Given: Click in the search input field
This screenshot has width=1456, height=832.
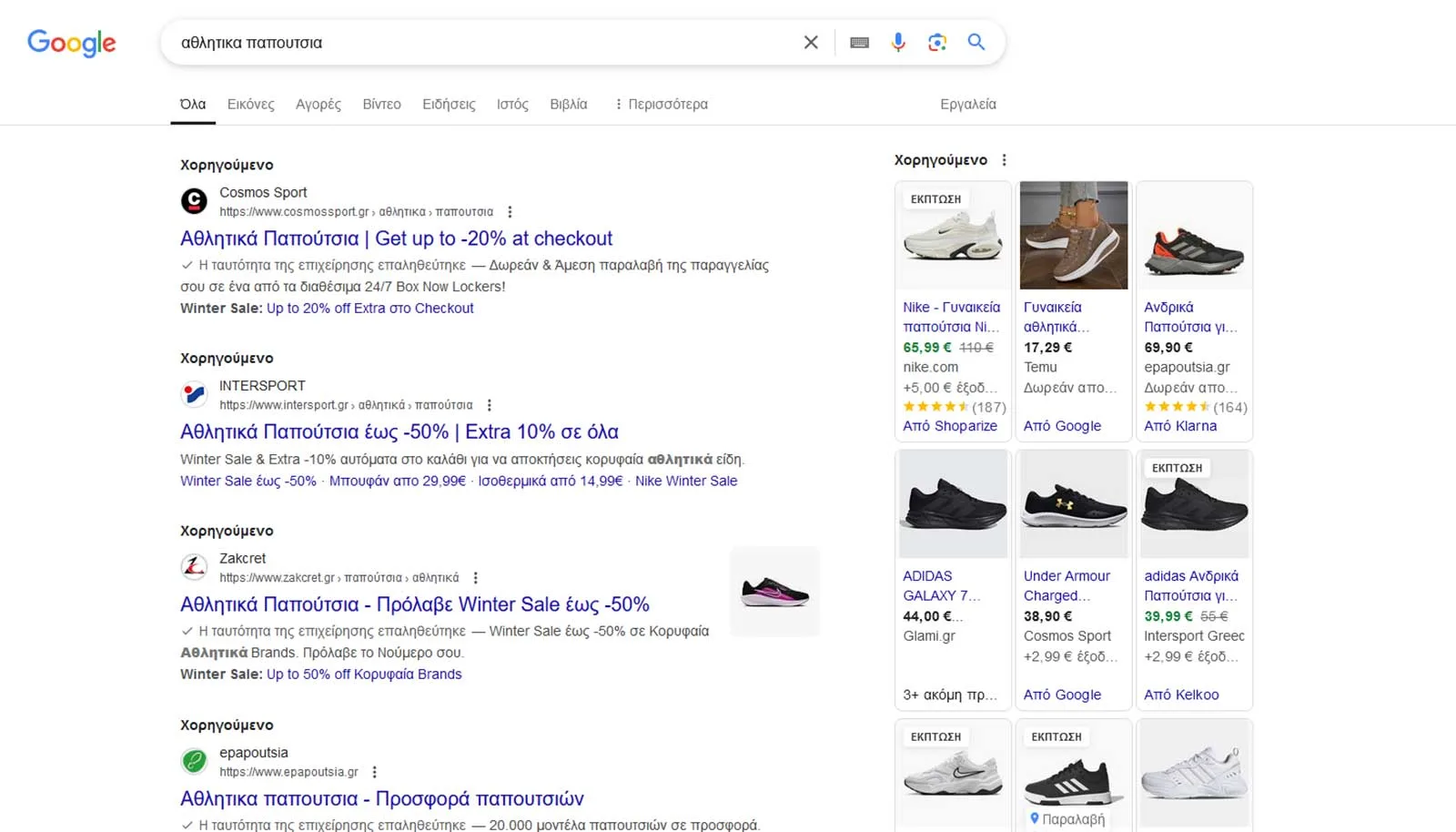Looking at the screenshot, I should (x=473, y=43).
